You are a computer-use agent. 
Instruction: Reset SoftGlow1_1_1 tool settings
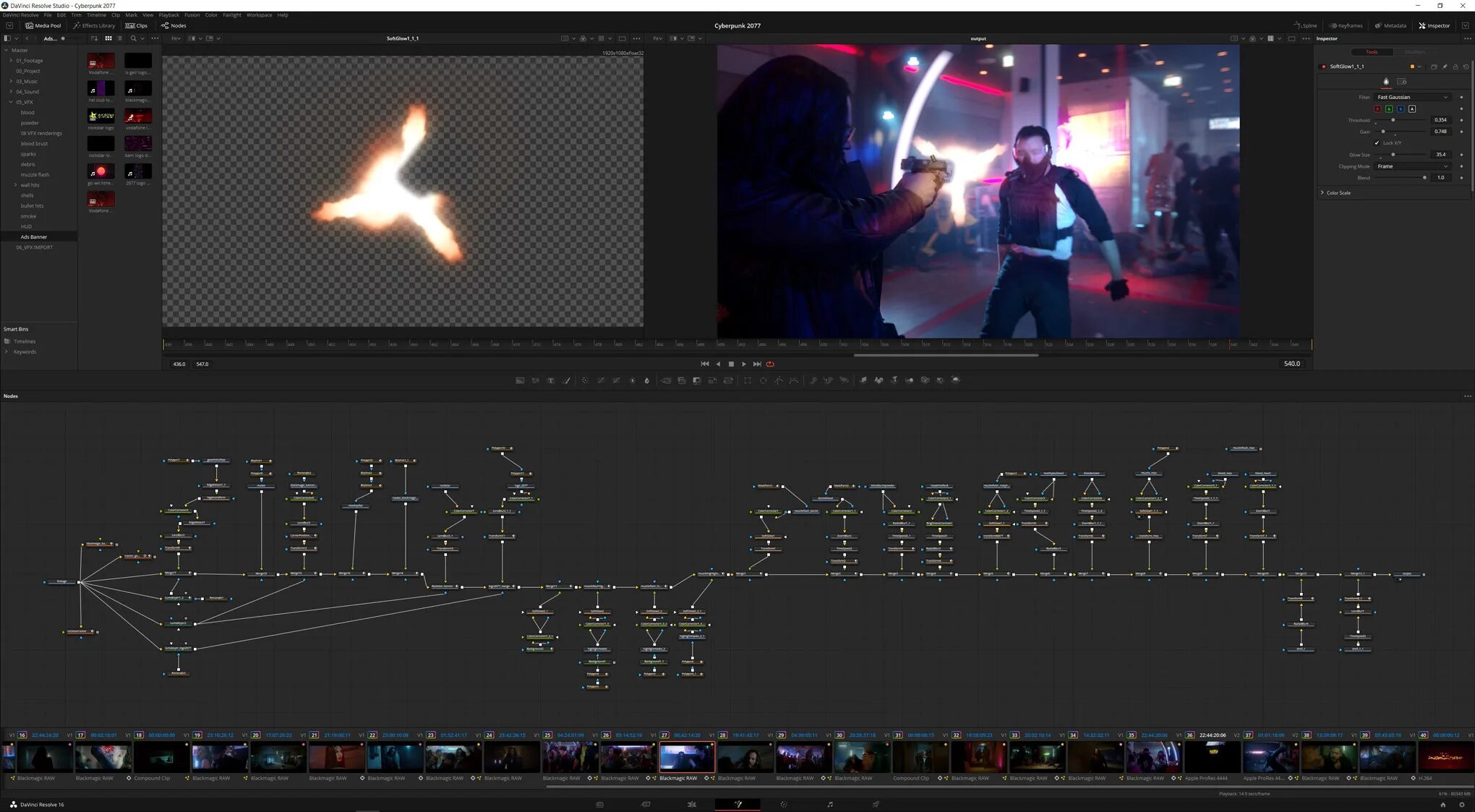point(1466,67)
